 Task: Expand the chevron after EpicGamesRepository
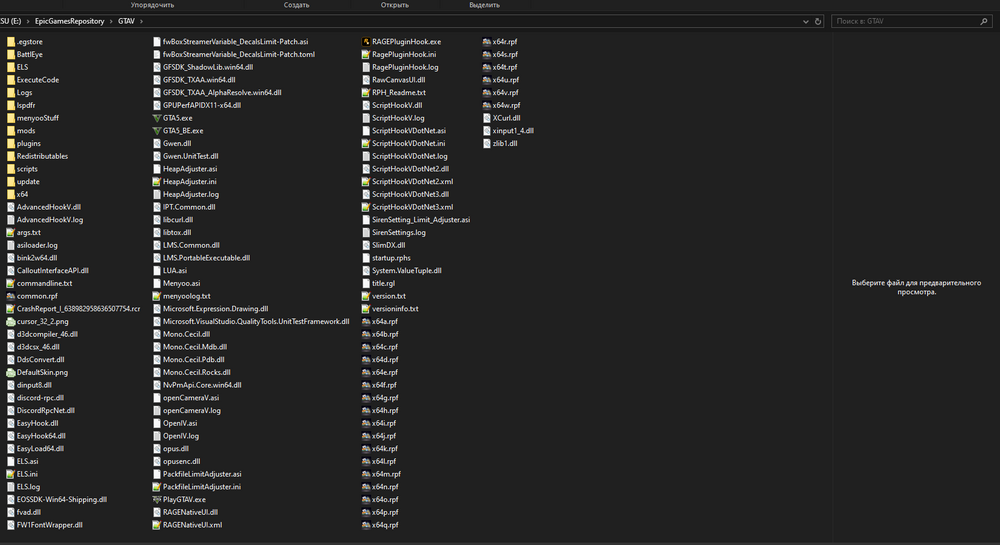[x=111, y=22]
